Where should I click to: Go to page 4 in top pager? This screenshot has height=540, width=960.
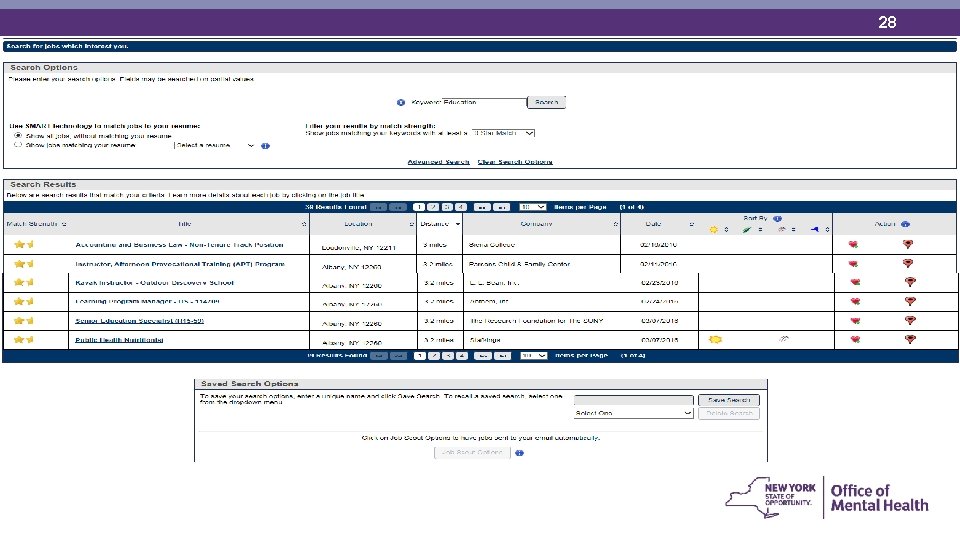coord(461,208)
